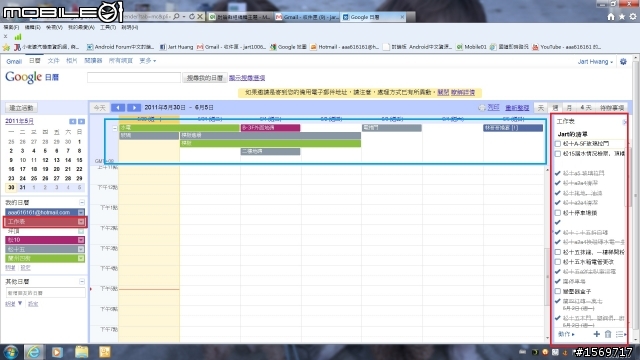The image size is (640, 360).
Task: Show previous month in mini calendar
Action: [x=73, y=121]
